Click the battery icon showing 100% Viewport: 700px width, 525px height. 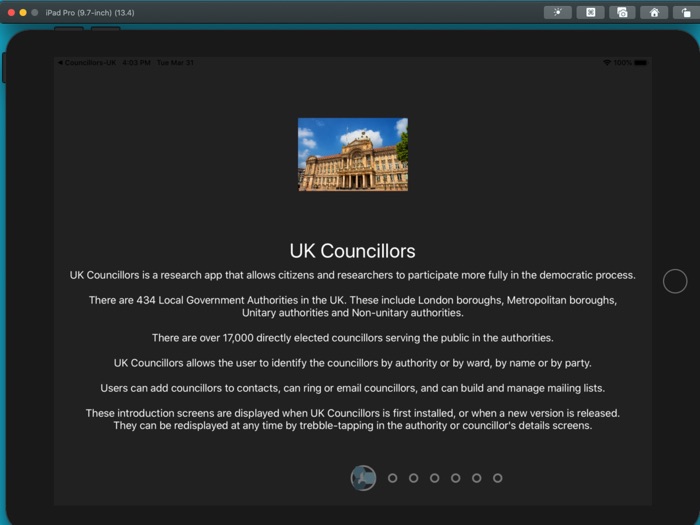[x=641, y=62]
